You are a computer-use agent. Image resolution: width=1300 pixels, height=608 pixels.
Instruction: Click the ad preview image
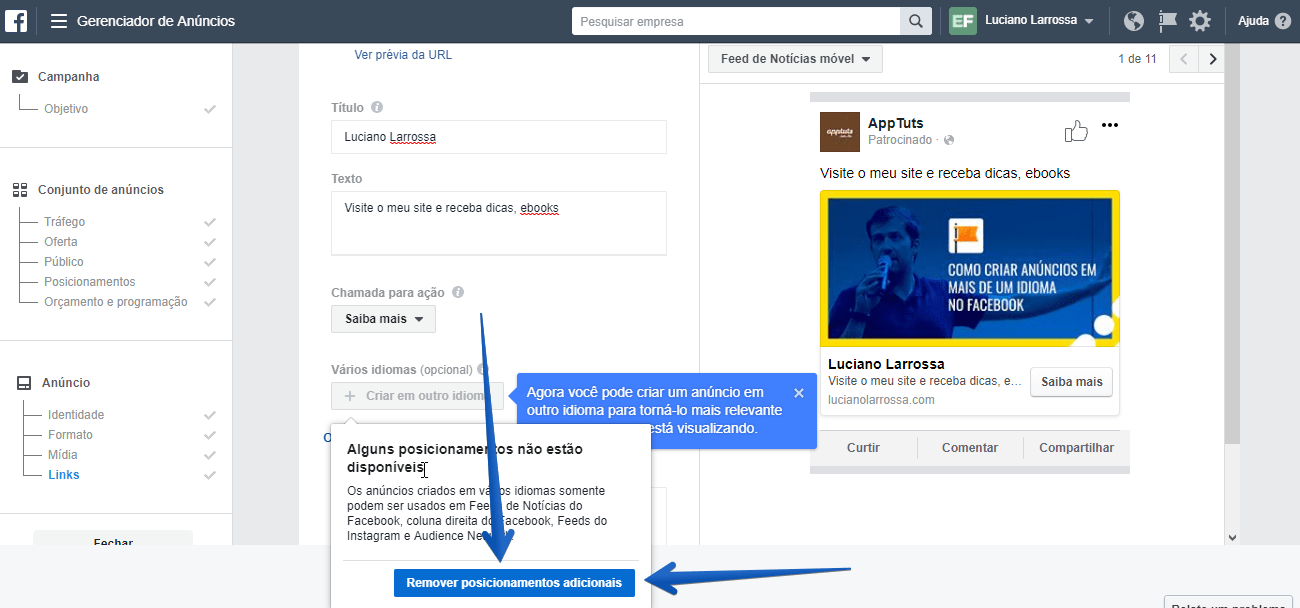[x=970, y=268]
